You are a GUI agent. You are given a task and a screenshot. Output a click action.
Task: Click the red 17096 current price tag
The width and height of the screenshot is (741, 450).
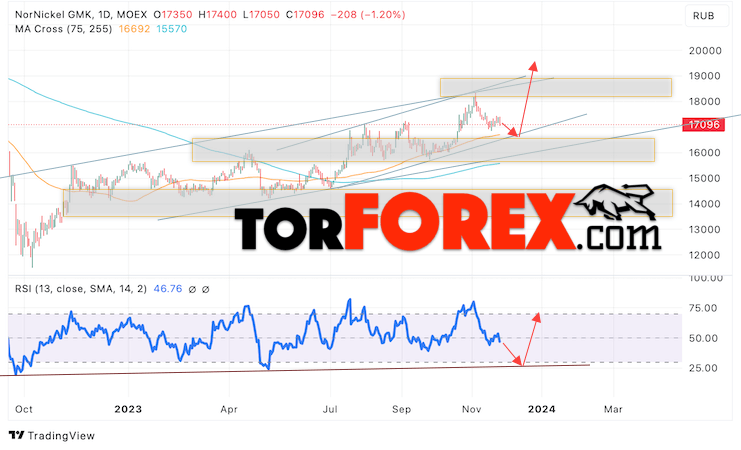704,125
